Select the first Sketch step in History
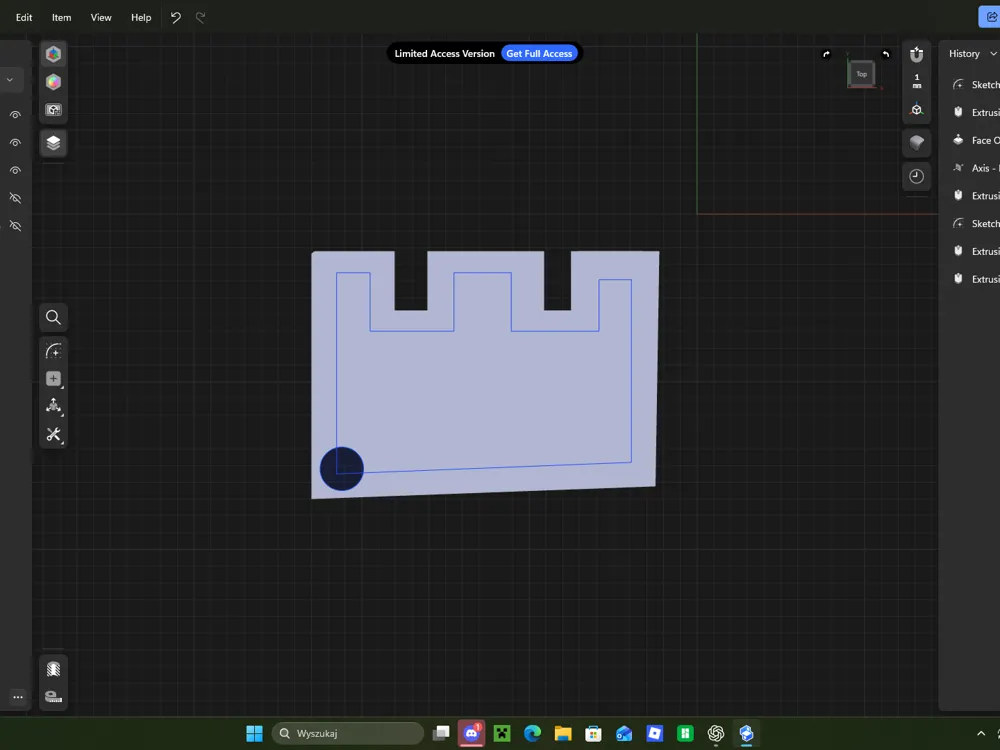Screen dimensions: 1000x750 pos(975,85)
